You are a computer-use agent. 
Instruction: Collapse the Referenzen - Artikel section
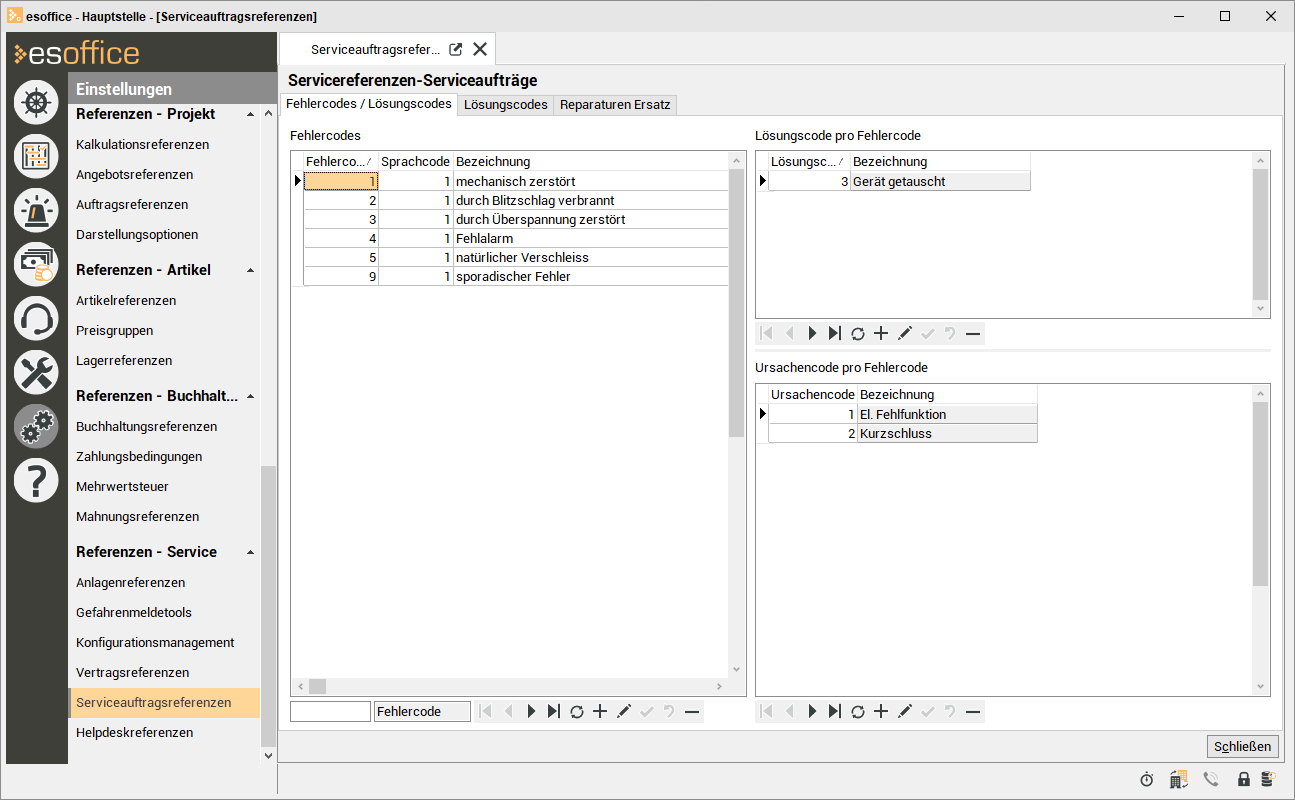pos(250,271)
